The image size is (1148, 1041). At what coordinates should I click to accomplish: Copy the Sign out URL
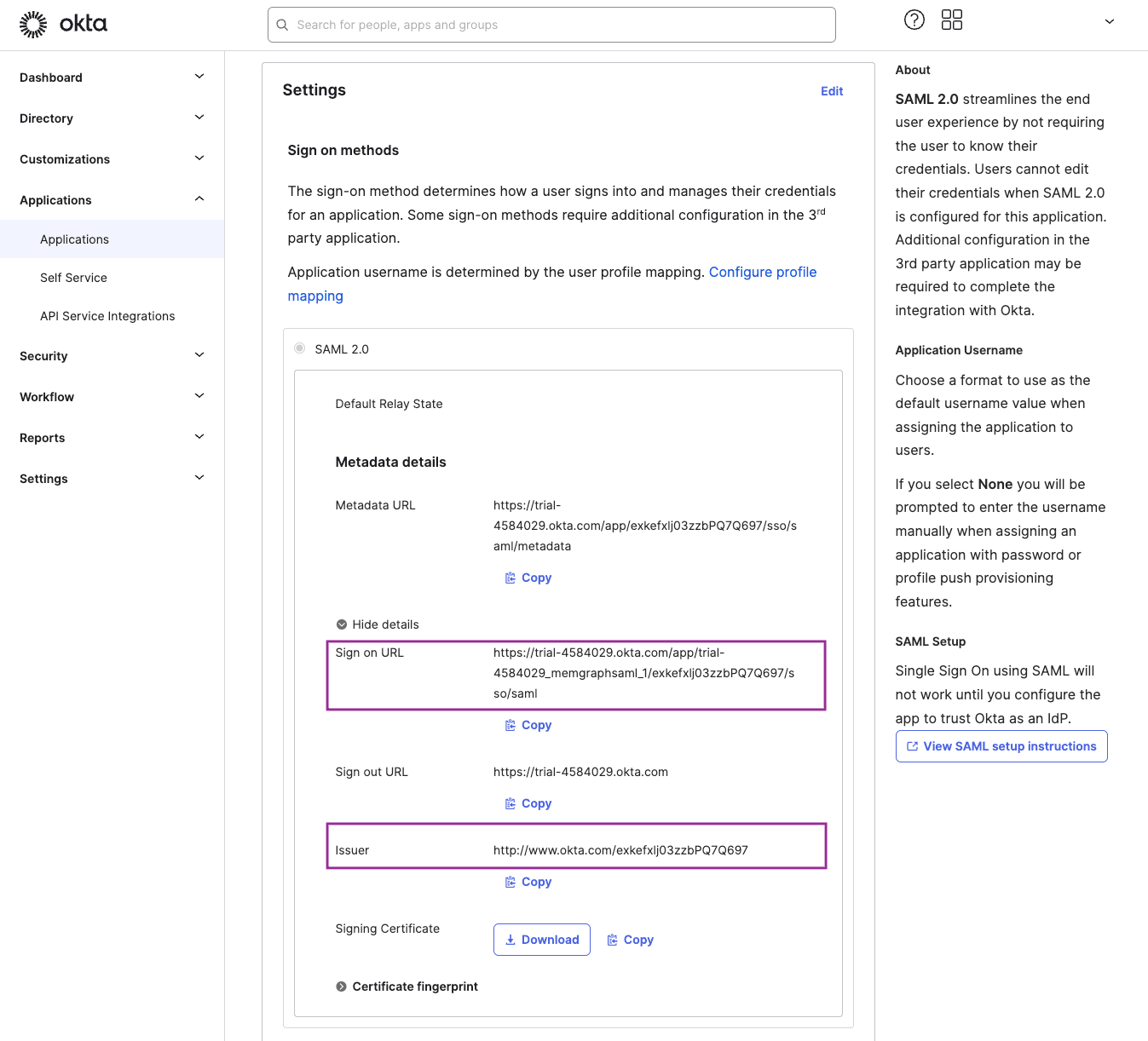528,803
